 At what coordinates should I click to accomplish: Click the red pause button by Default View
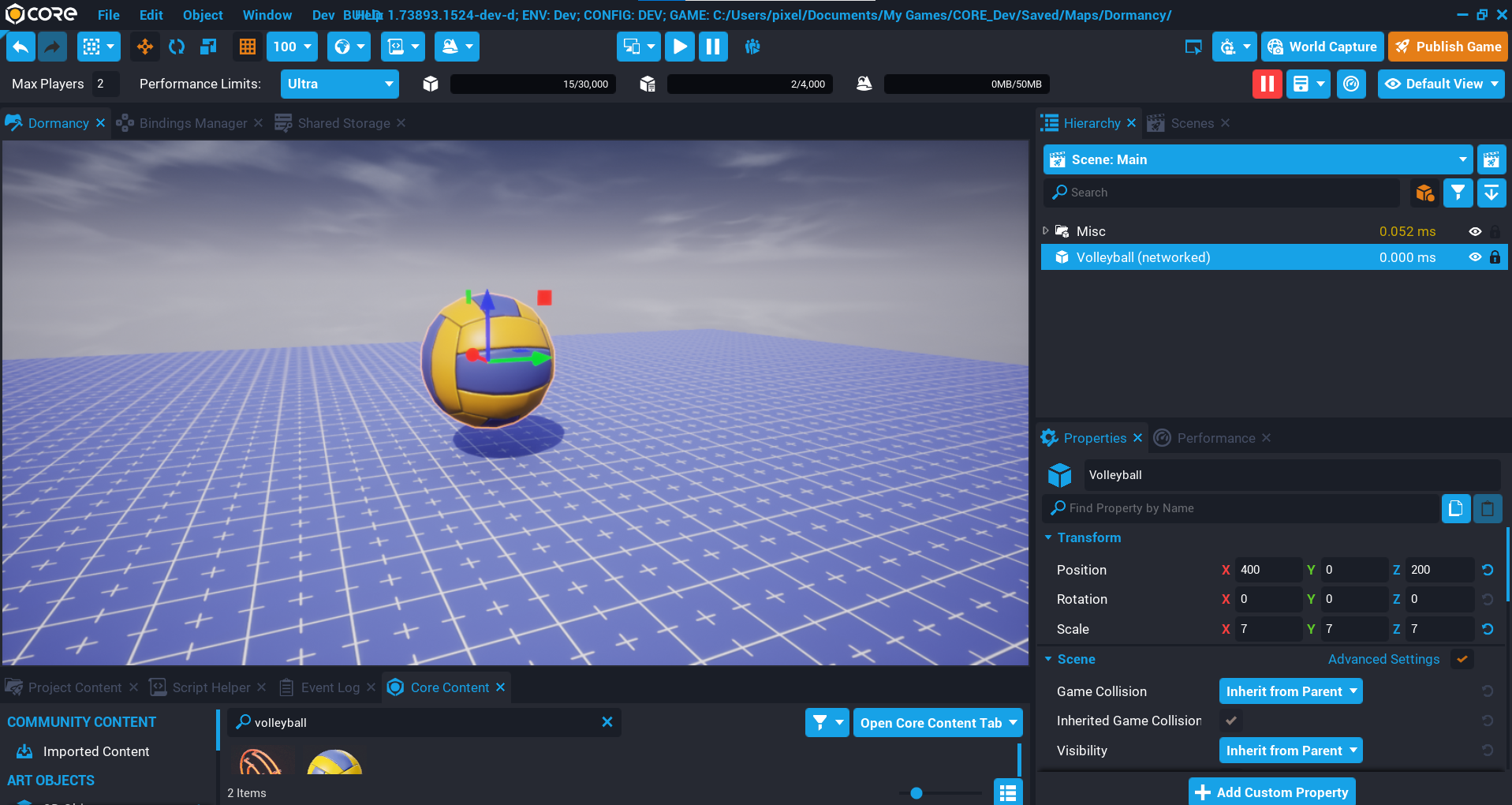coord(1267,84)
